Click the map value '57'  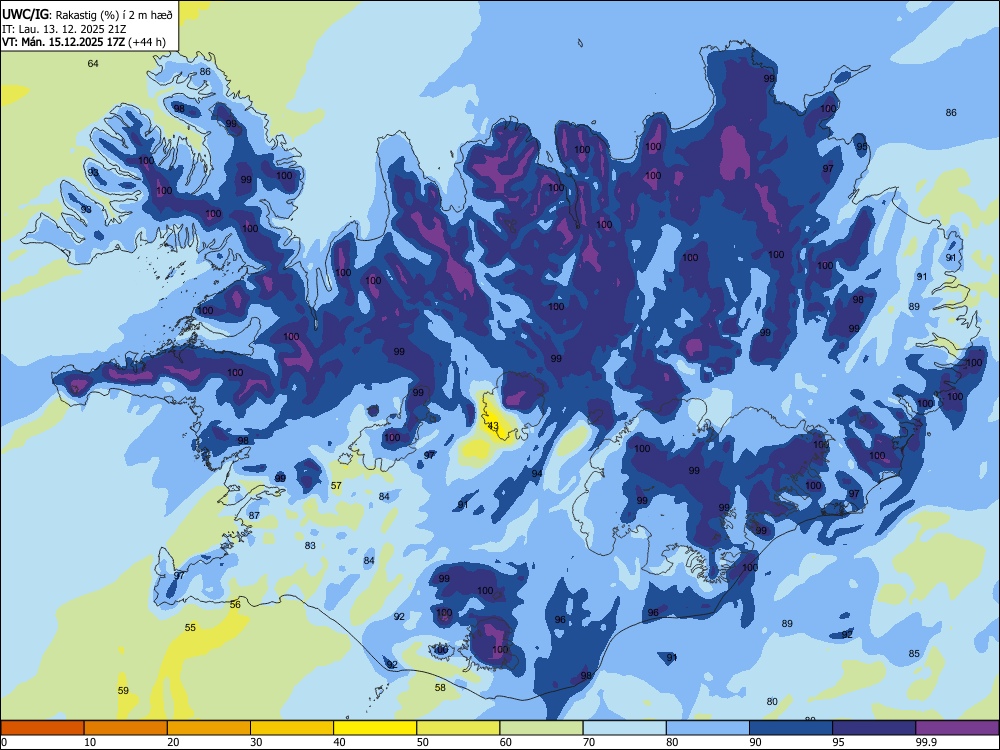tap(336, 485)
